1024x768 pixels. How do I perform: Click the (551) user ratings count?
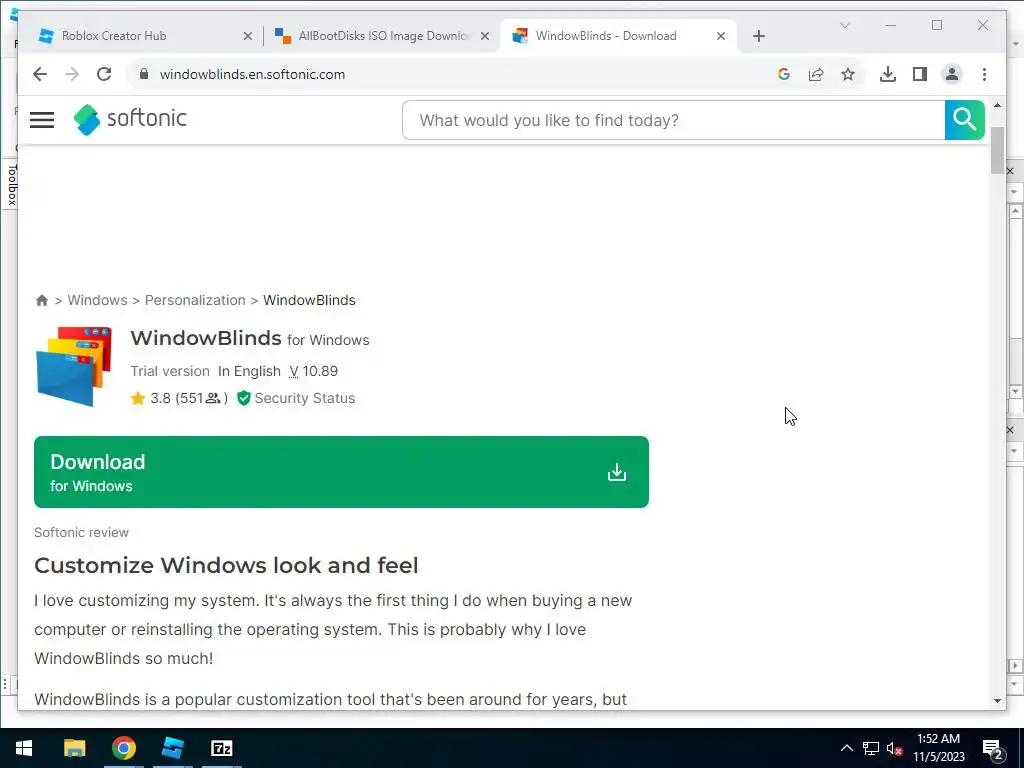click(x=201, y=398)
